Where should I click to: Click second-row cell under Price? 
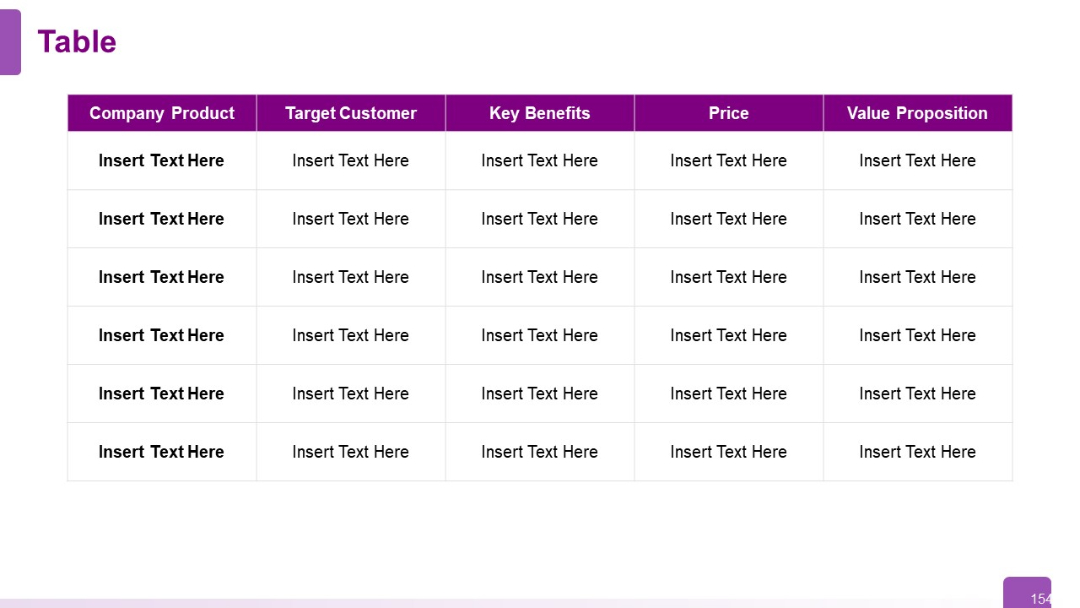coord(729,219)
